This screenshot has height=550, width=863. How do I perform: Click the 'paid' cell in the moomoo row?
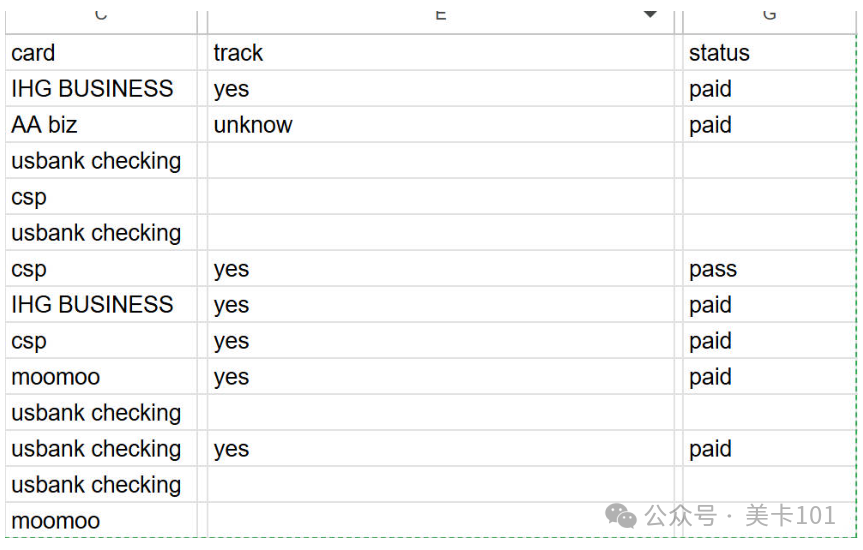point(769,377)
